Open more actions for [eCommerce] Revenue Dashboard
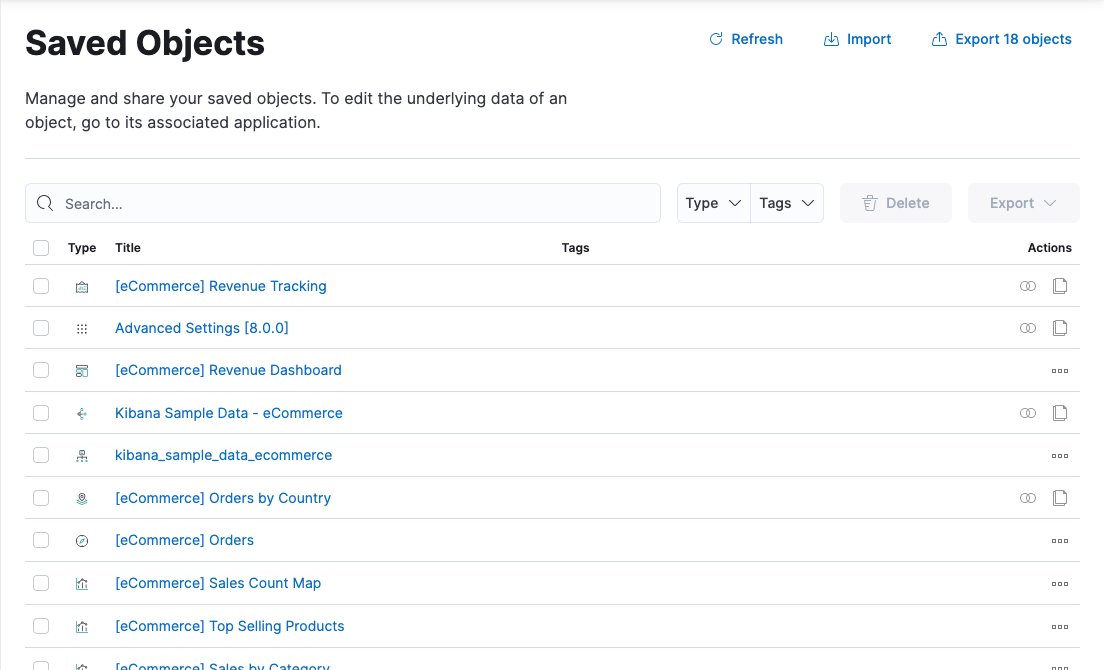Screen dimensions: 1104x670 pyautogui.click(x=1060, y=371)
